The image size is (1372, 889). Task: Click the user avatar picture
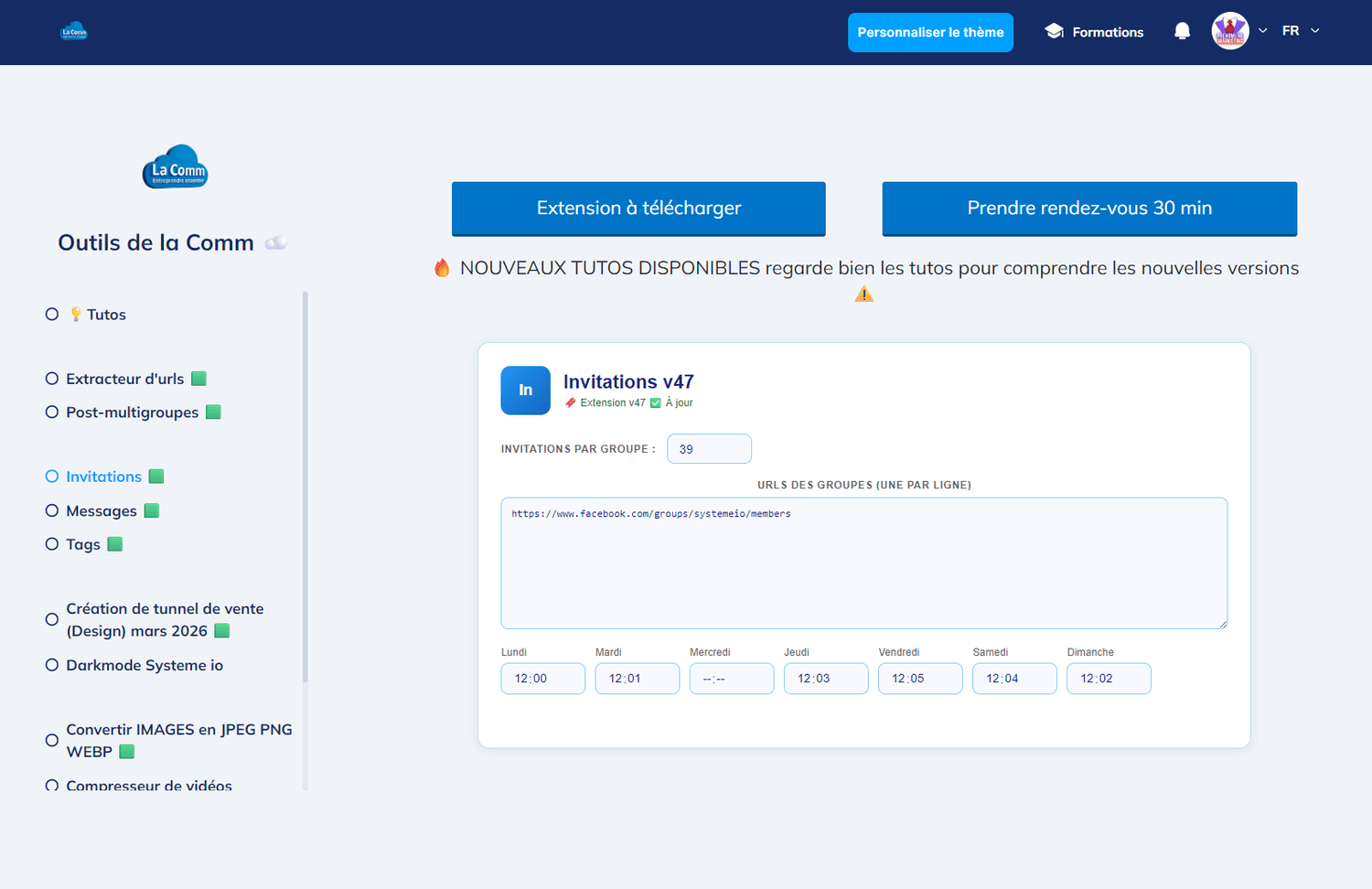[1230, 31]
